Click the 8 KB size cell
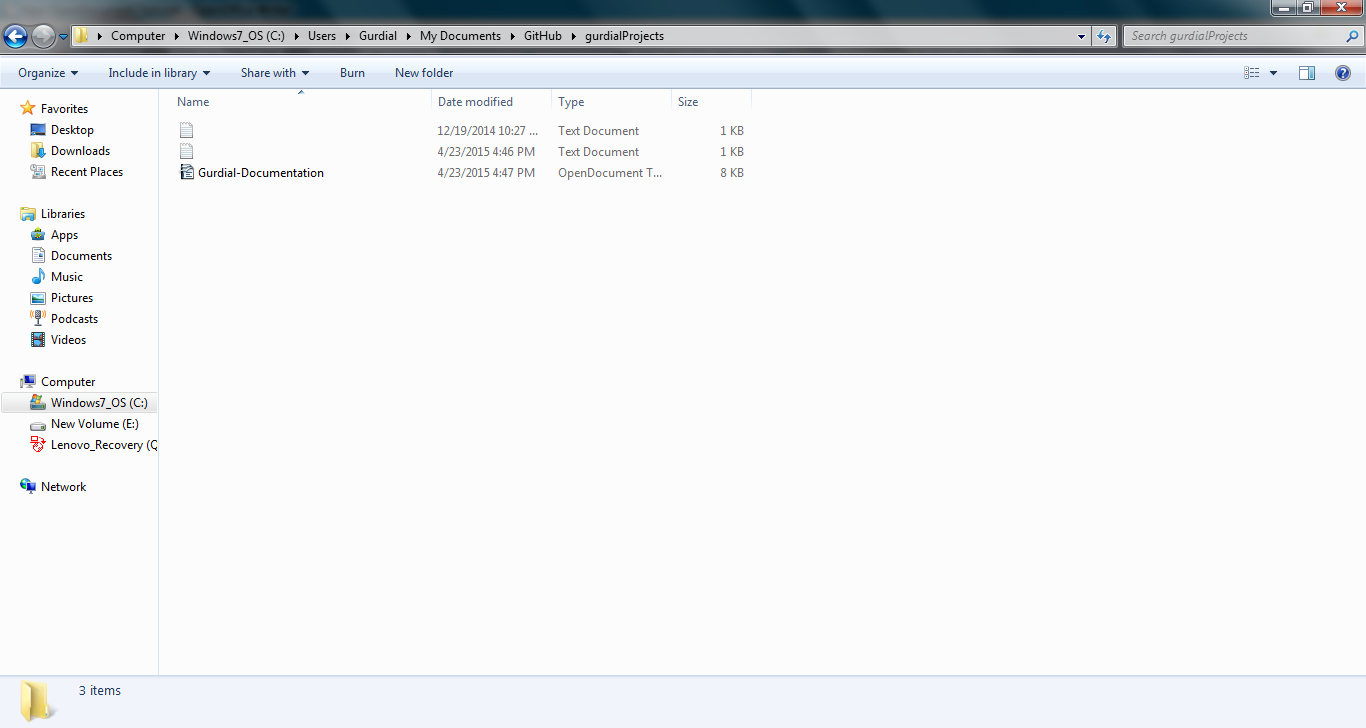The height and width of the screenshot is (728, 1366). 731,173
